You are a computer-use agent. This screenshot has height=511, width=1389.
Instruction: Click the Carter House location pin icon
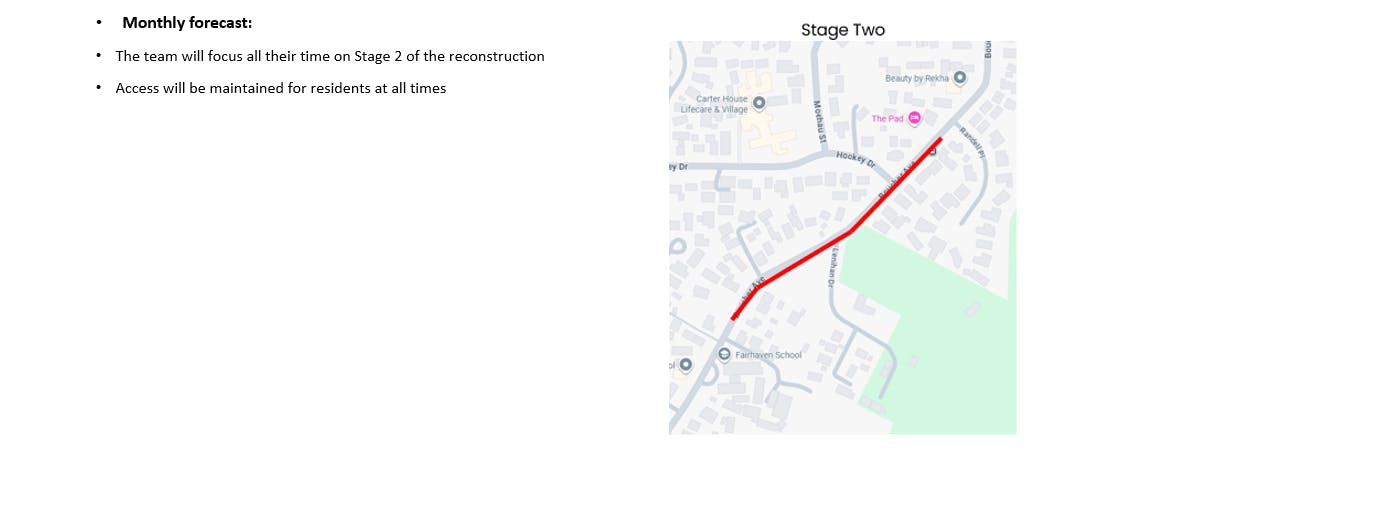(x=758, y=102)
